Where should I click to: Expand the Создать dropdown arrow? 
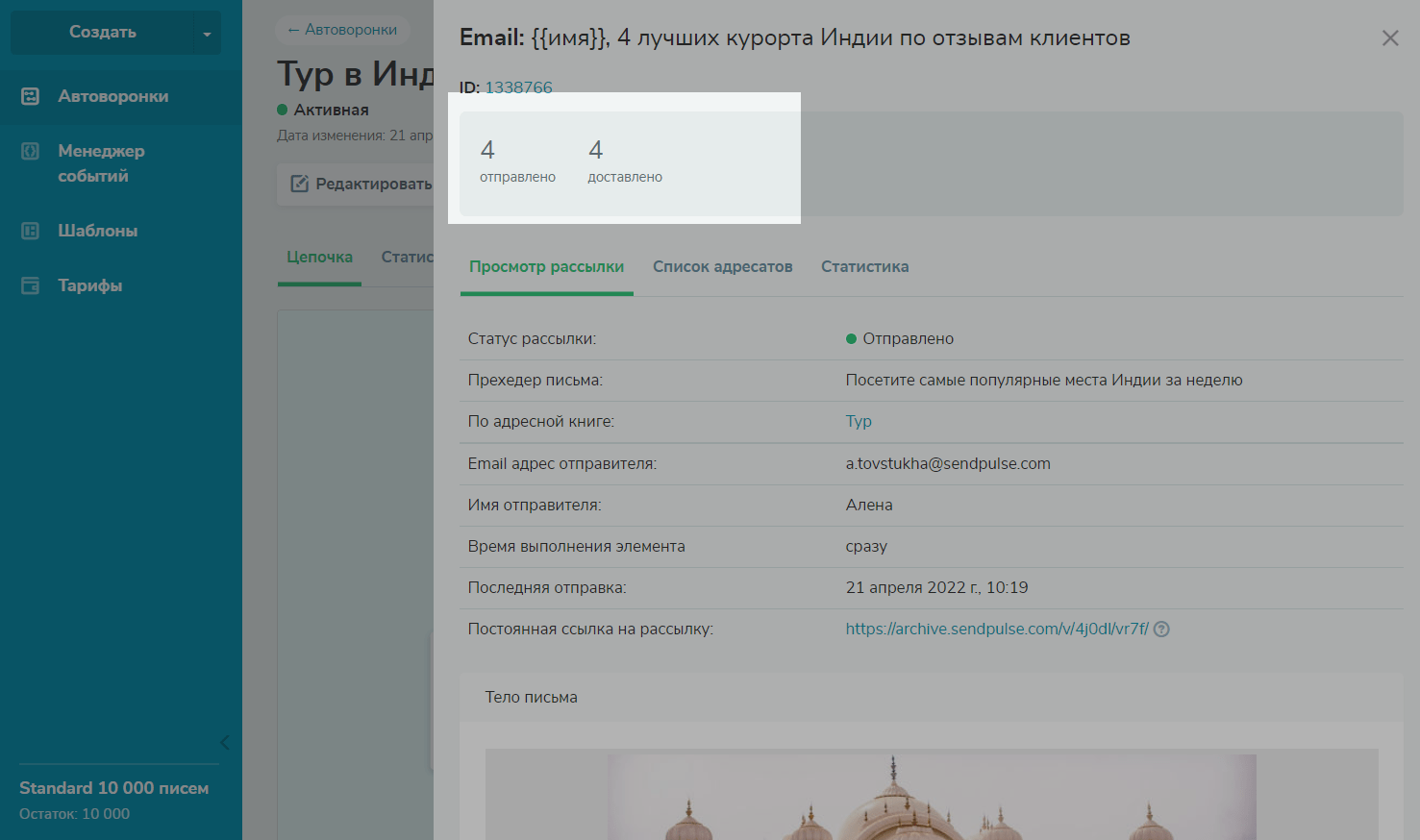(207, 34)
